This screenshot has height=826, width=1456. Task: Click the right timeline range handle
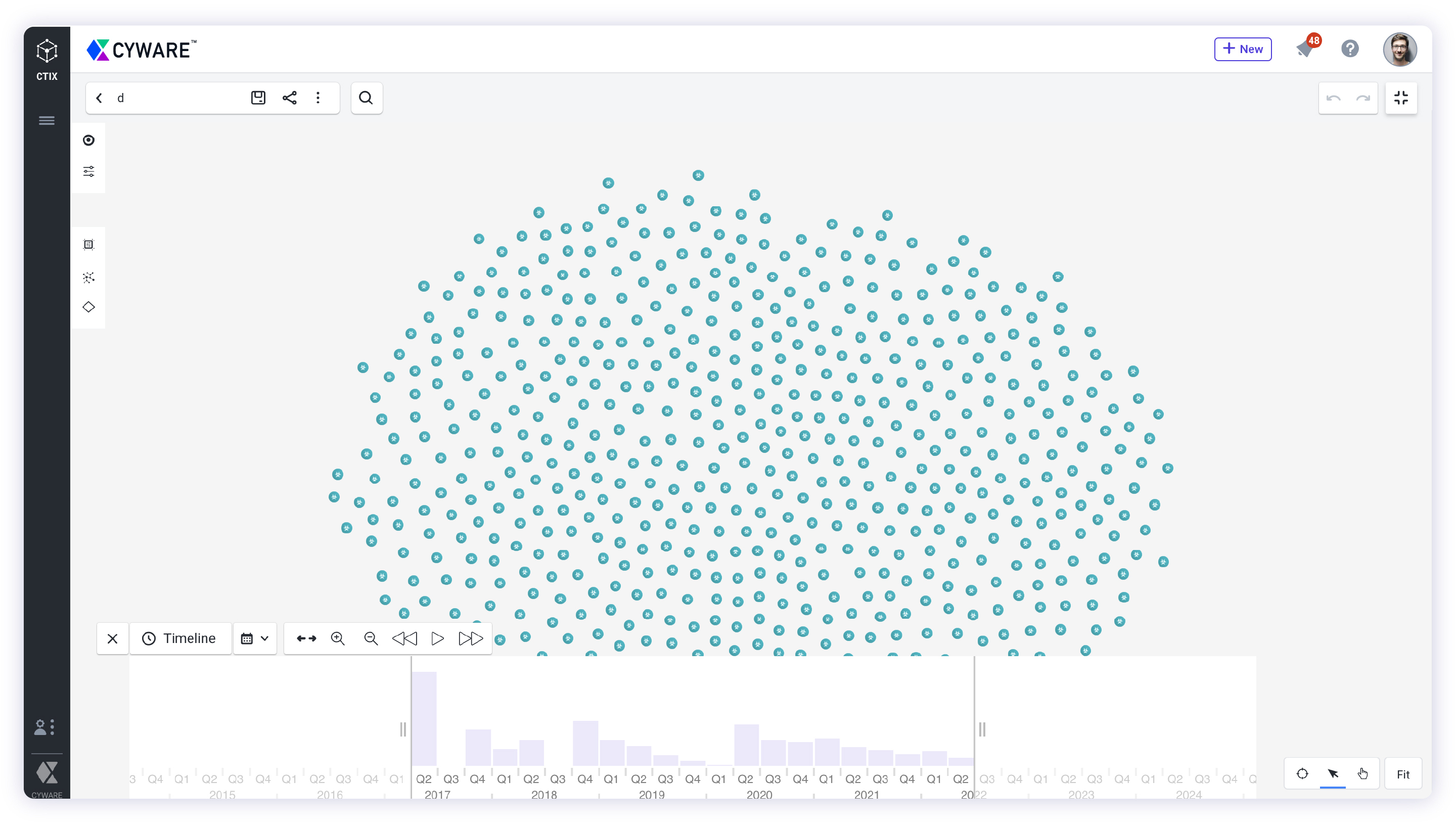click(x=982, y=729)
